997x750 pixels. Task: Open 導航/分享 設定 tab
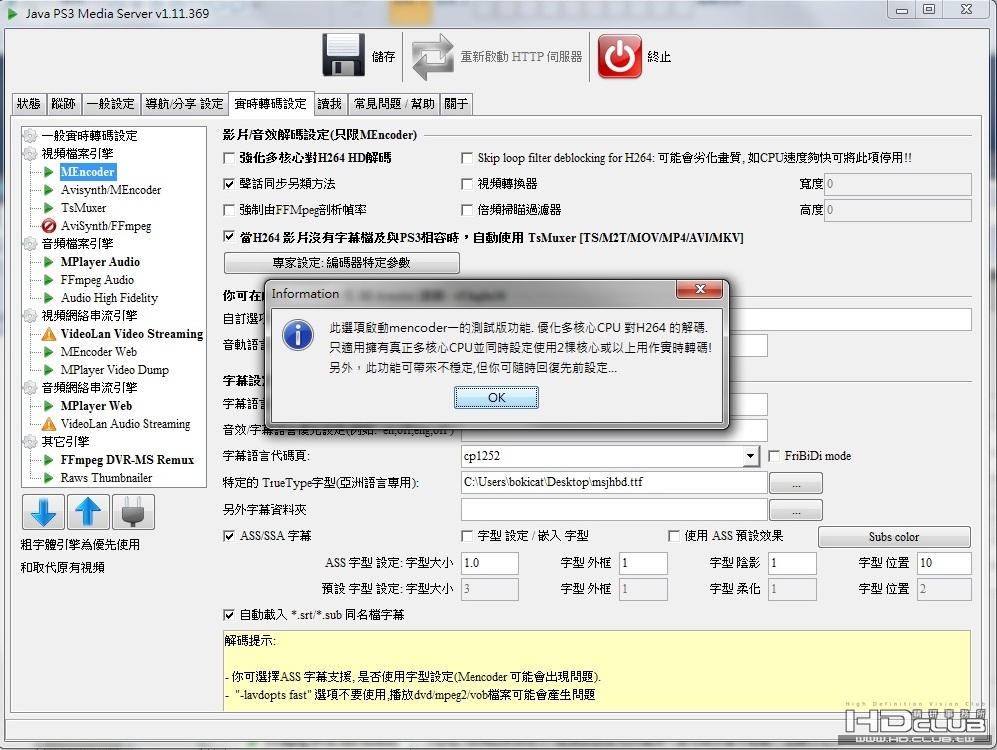[x=184, y=104]
